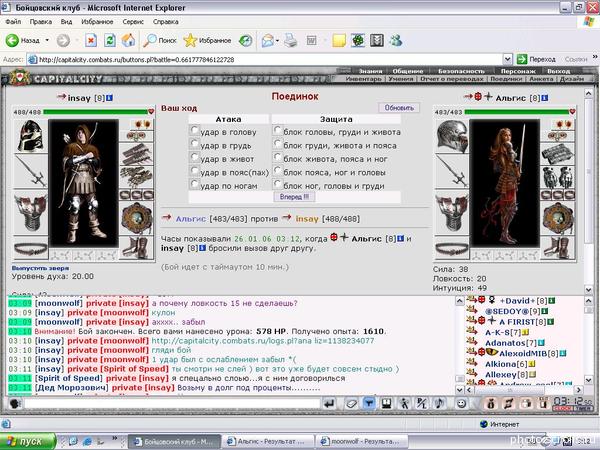This screenshot has height=450, width=600.
Task: Click the Обновить refresh button
Action: (x=399, y=108)
